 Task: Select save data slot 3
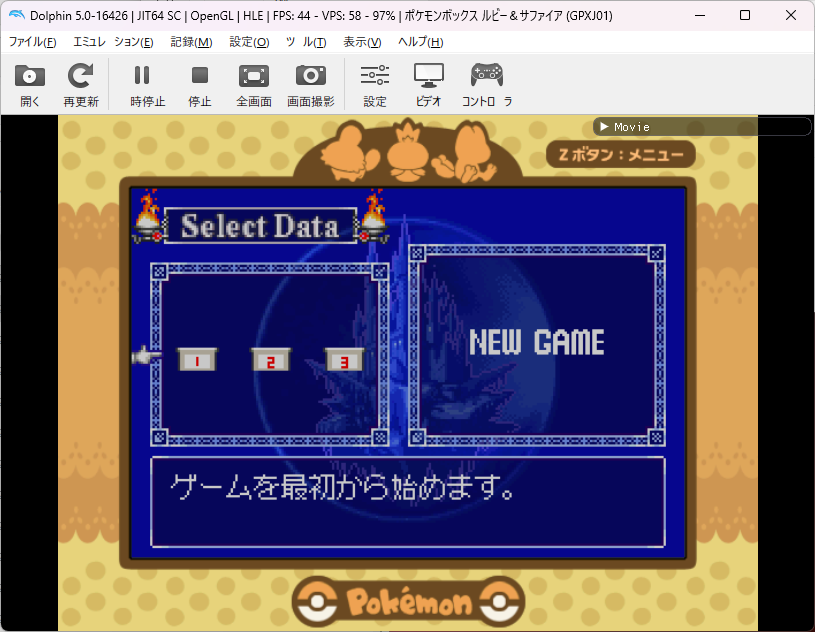tap(344, 359)
